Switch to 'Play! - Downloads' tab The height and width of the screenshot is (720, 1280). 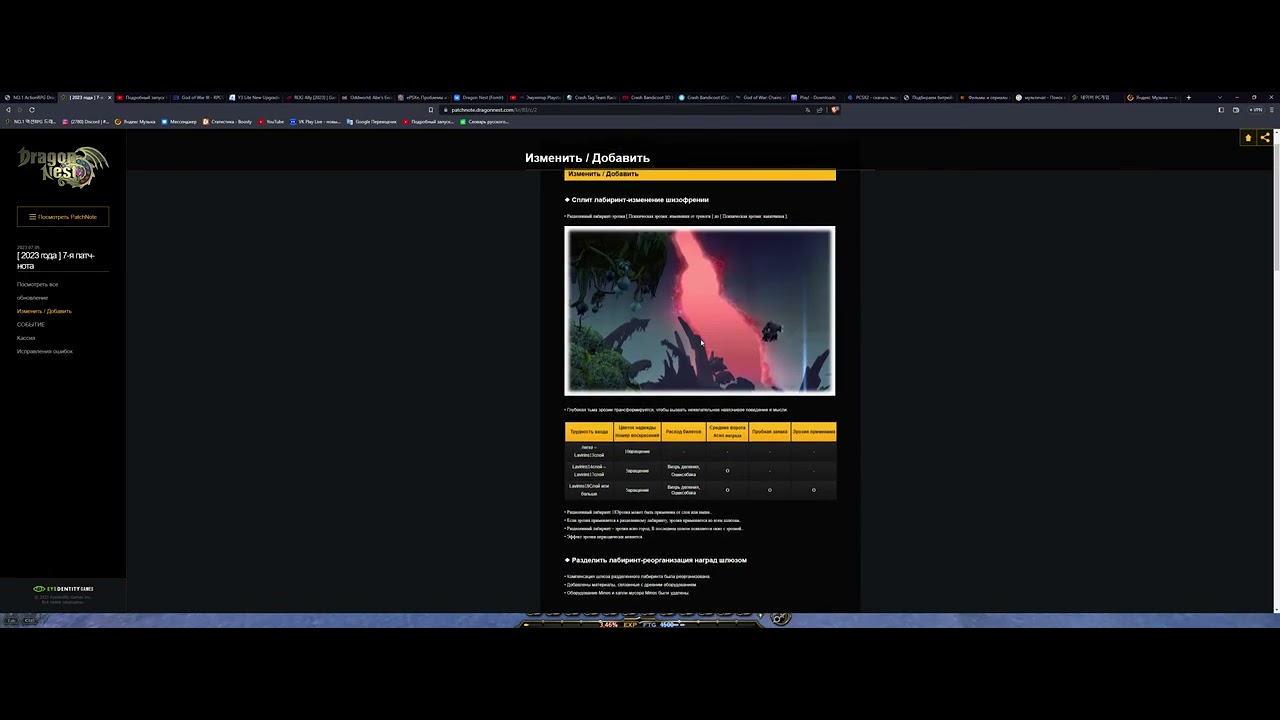coord(818,98)
